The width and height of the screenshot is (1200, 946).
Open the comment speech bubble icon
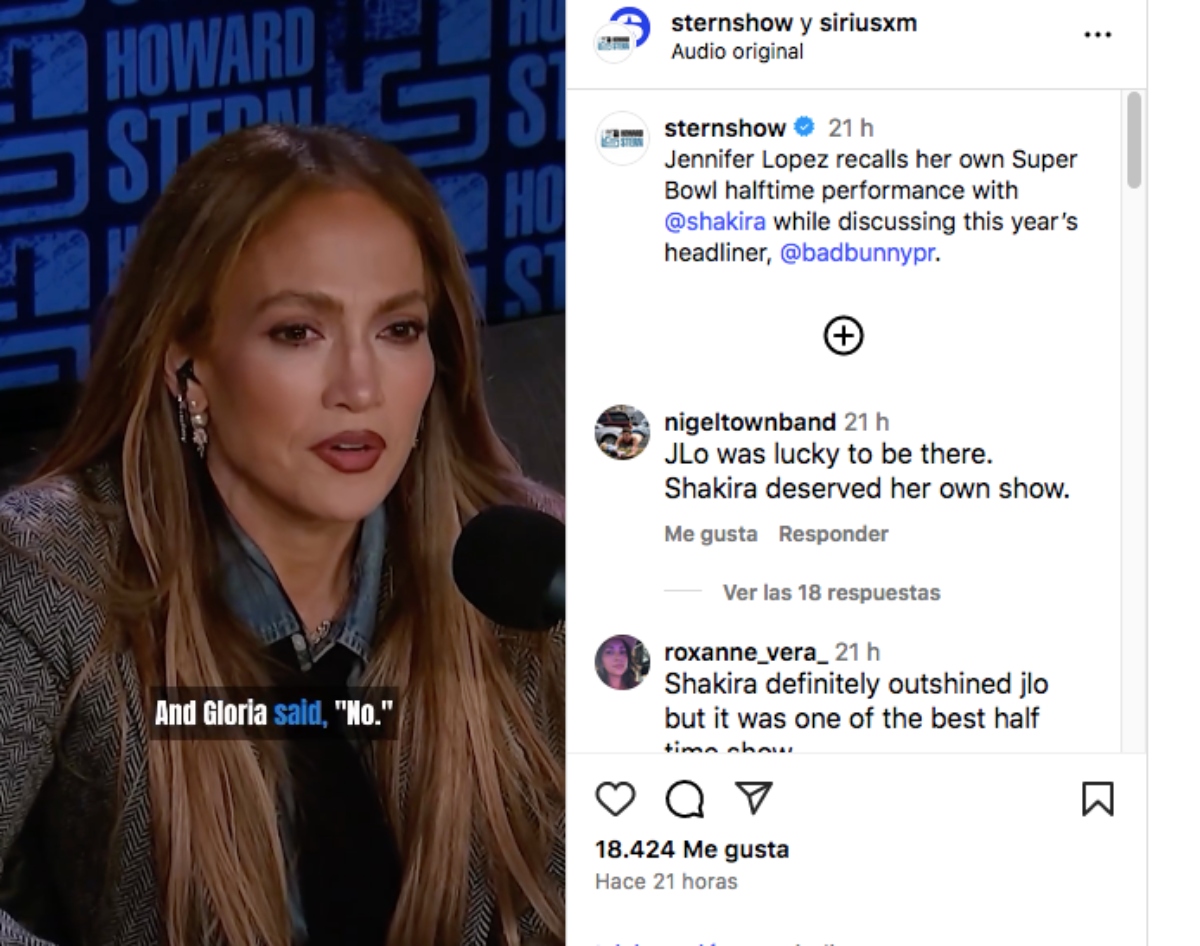(685, 799)
